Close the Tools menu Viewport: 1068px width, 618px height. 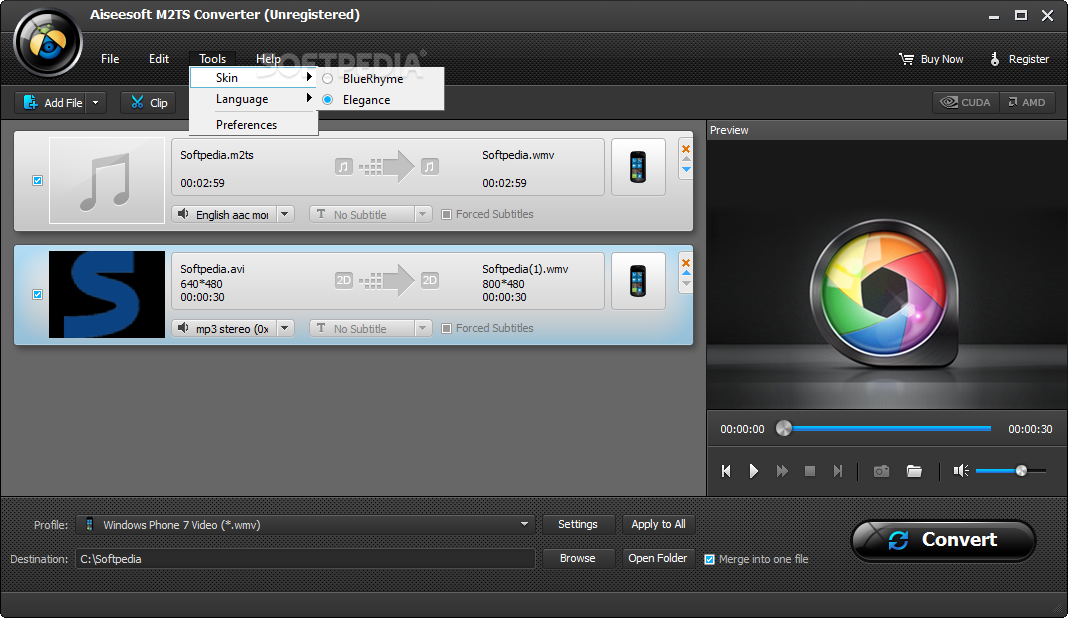click(x=213, y=59)
